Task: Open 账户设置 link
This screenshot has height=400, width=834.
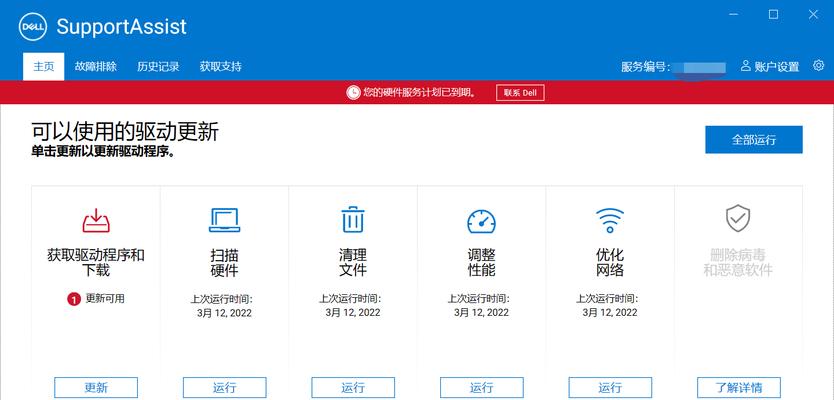Action: pos(777,66)
